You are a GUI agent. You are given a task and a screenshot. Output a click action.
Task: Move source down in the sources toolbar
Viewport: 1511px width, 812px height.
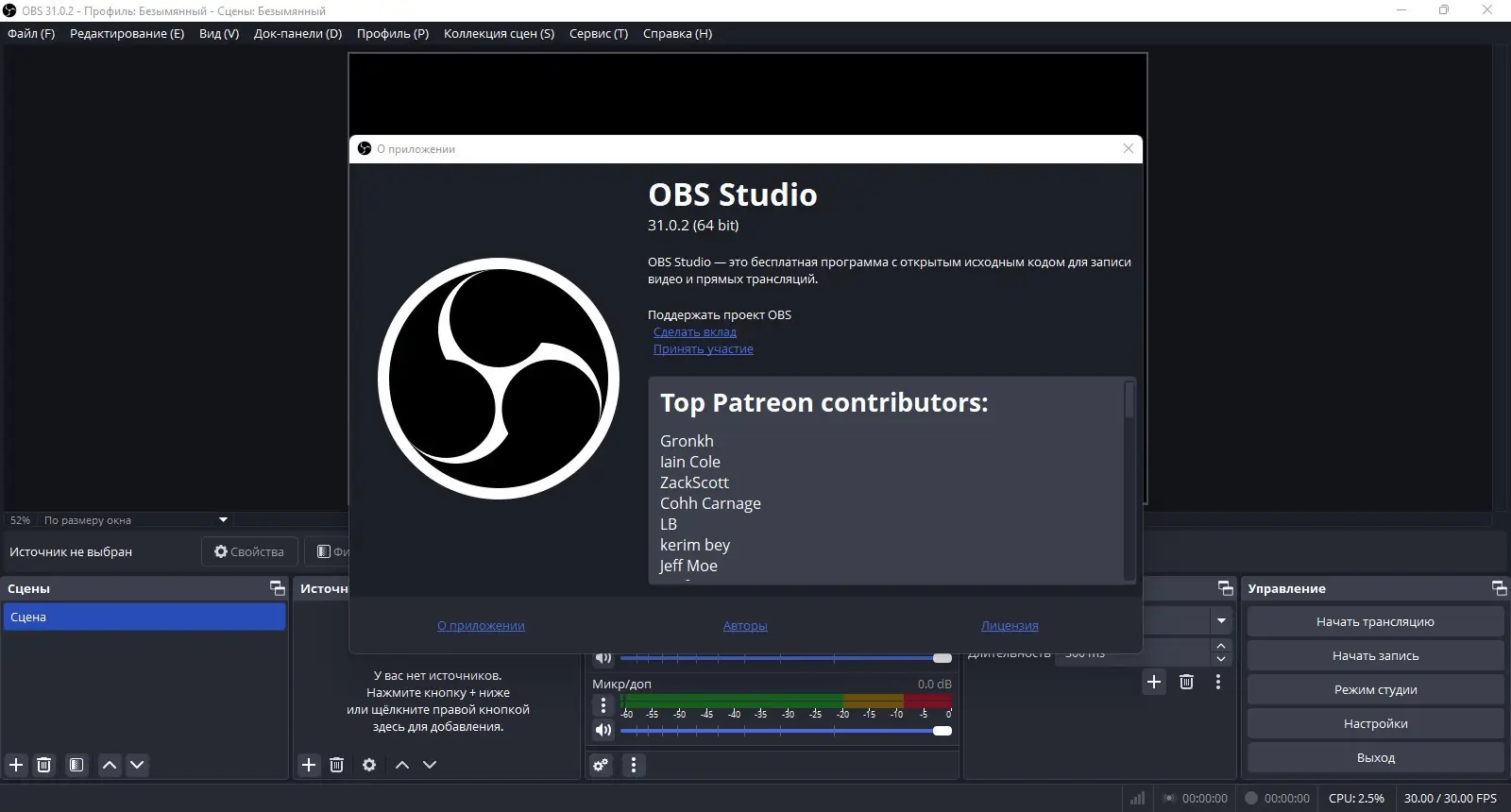tap(430, 765)
